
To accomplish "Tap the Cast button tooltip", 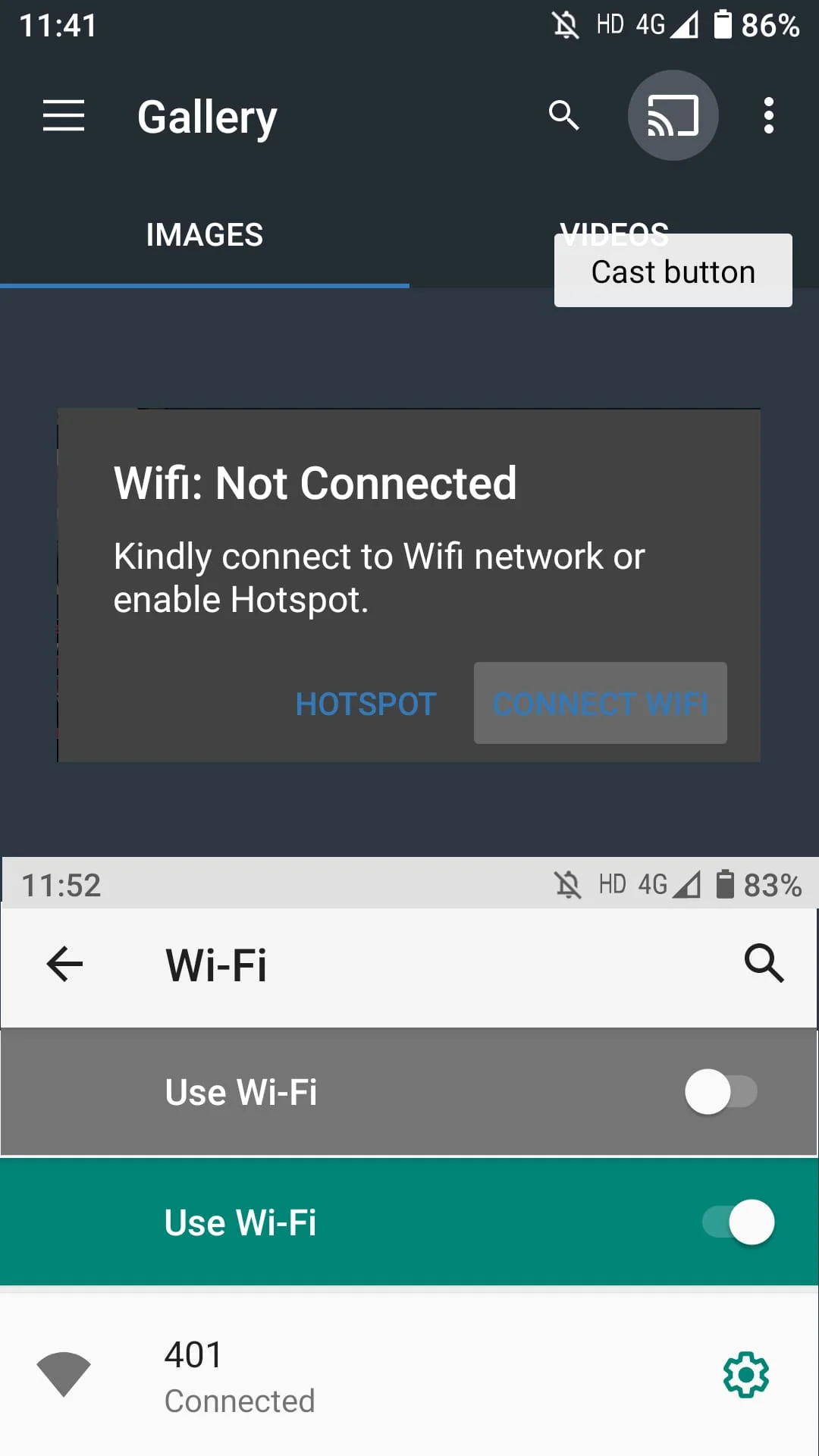I will pyautogui.click(x=673, y=271).
